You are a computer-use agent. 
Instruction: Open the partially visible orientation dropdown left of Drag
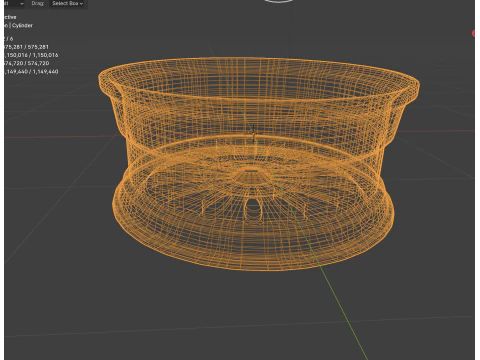[x=15, y=3]
